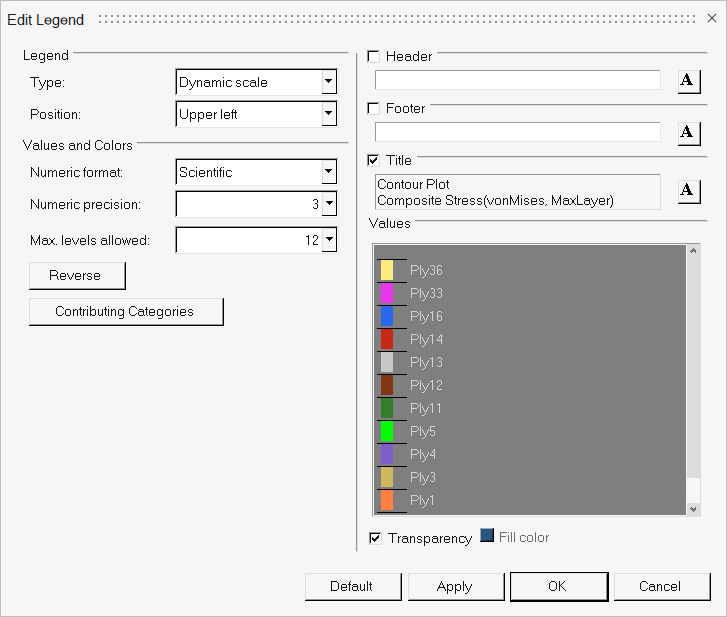727x617 pixels.
Task: Toggle the Transparency checkbox
Action: pos(376,538)
